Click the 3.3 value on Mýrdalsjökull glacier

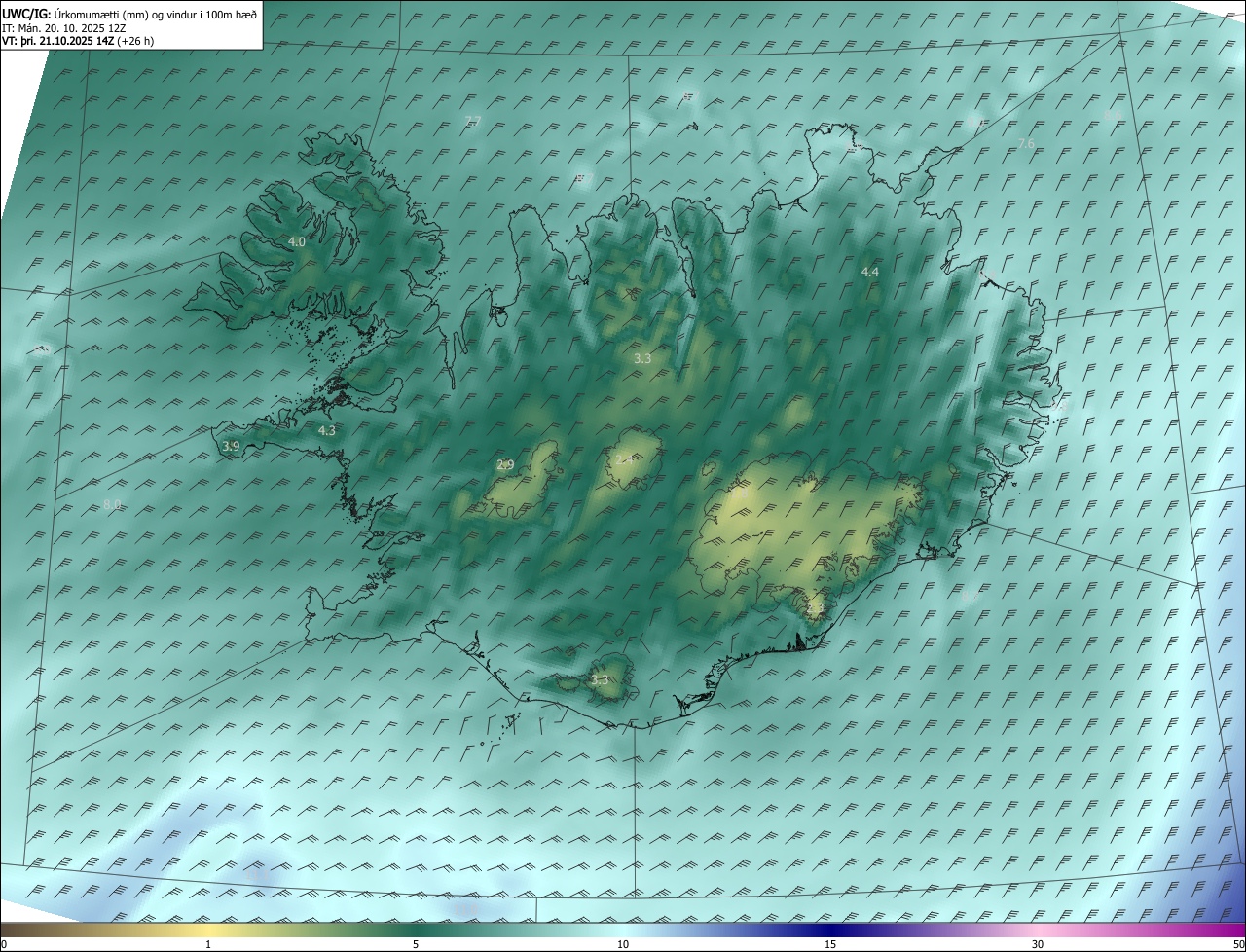point(600,679)
